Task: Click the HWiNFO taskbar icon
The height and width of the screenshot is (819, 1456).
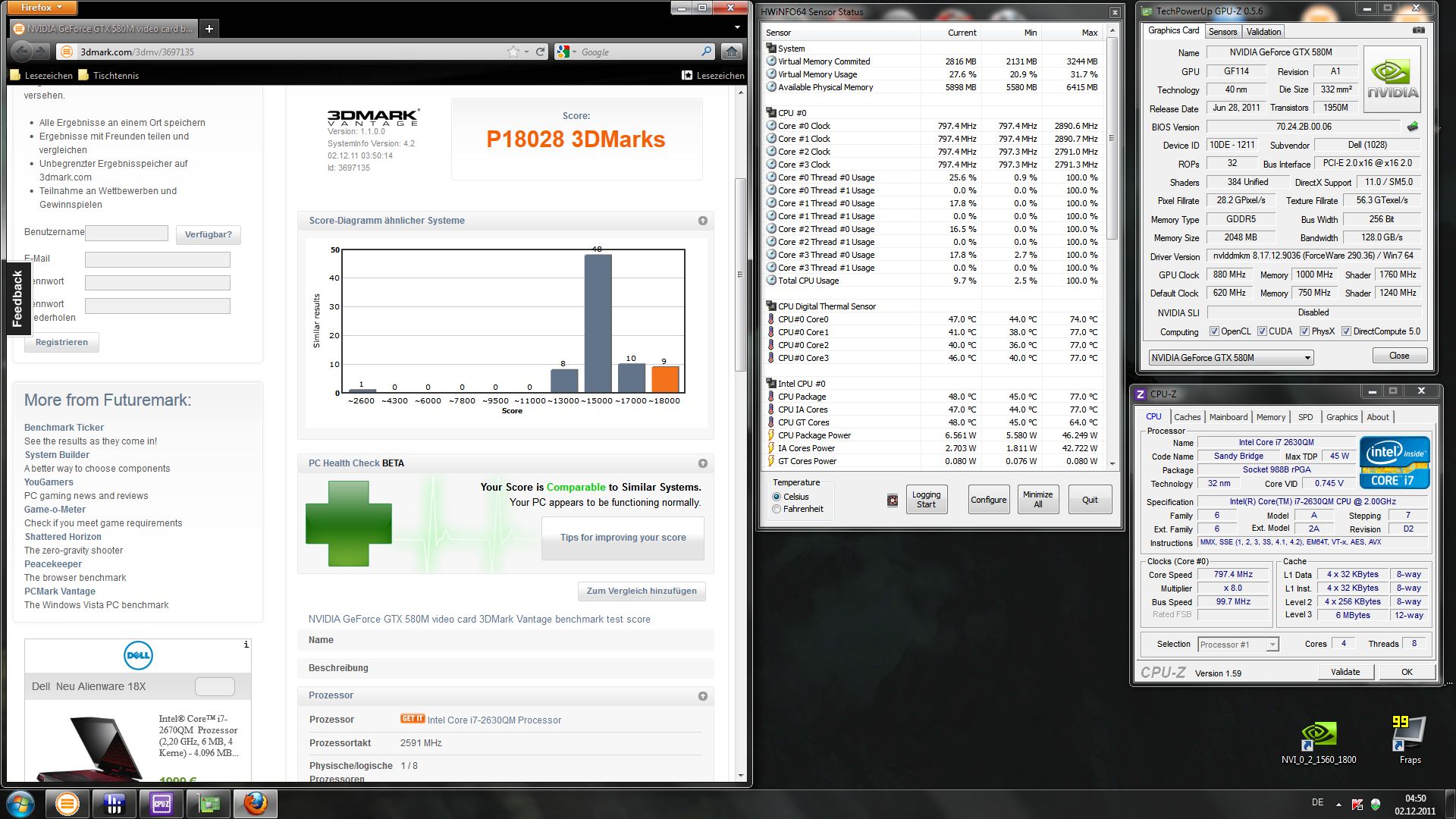Action: click(x=114, y=804)
